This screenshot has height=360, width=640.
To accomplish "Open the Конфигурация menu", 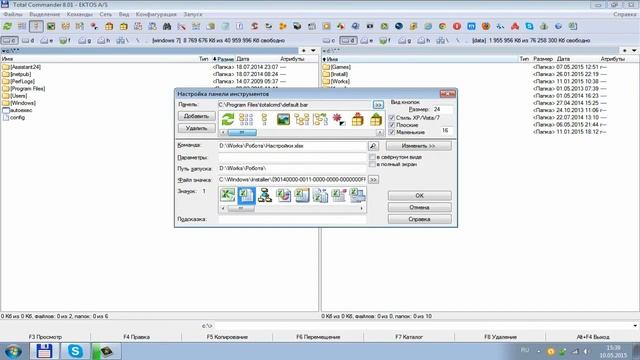I will tap(156, 14).
